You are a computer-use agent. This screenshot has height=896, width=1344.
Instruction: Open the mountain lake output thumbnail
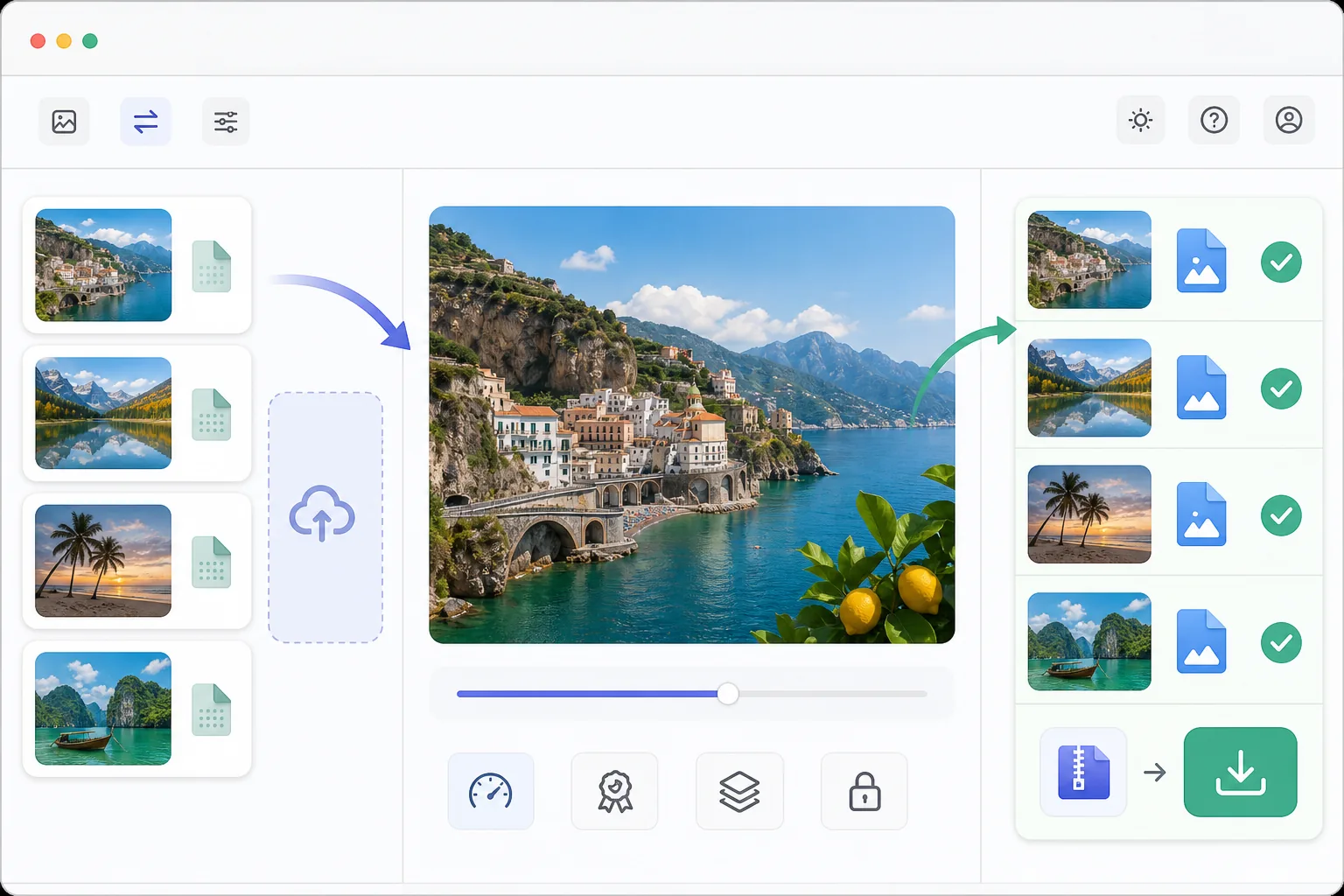(1089, 388)
